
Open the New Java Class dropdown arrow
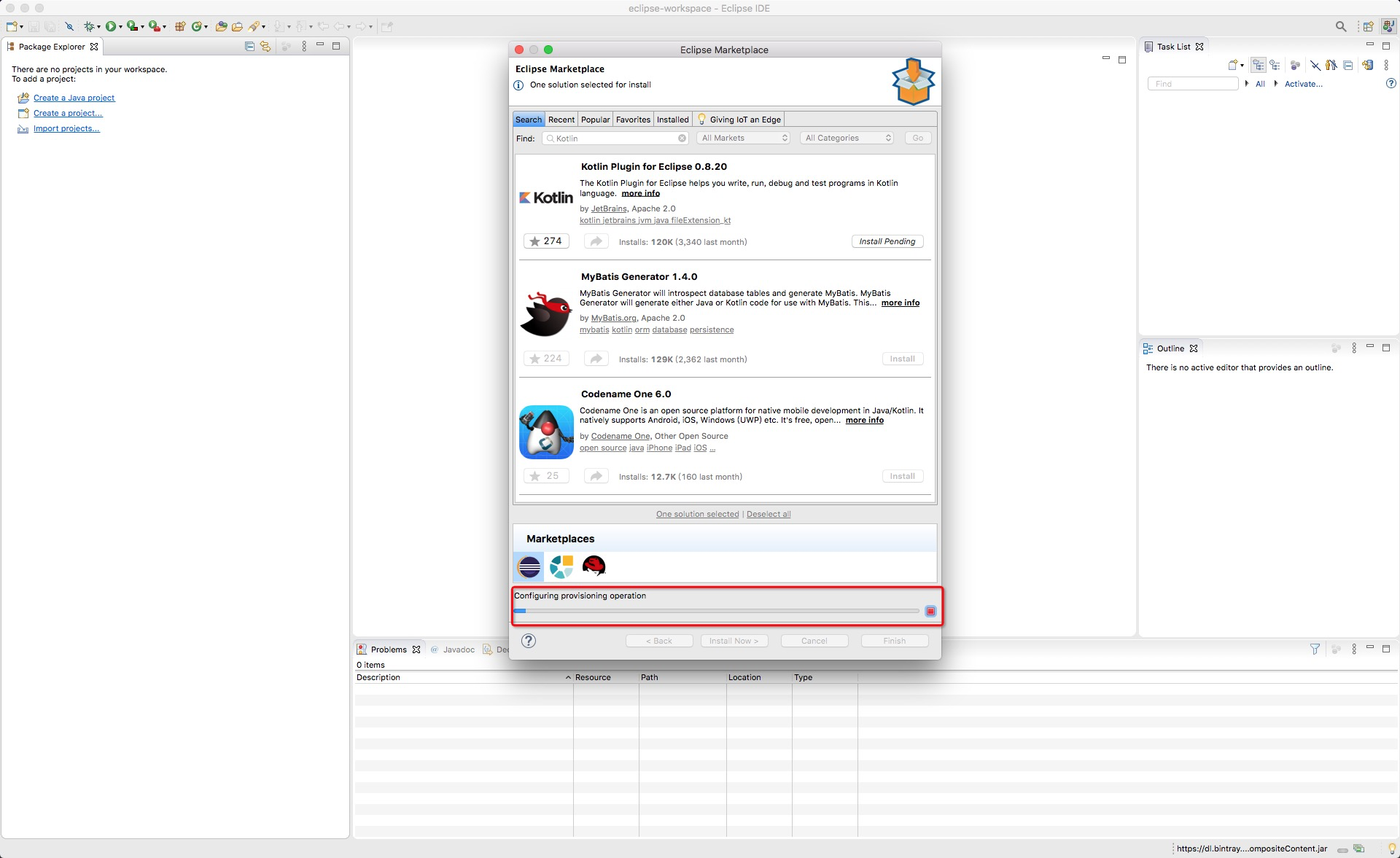pos(206,27)
